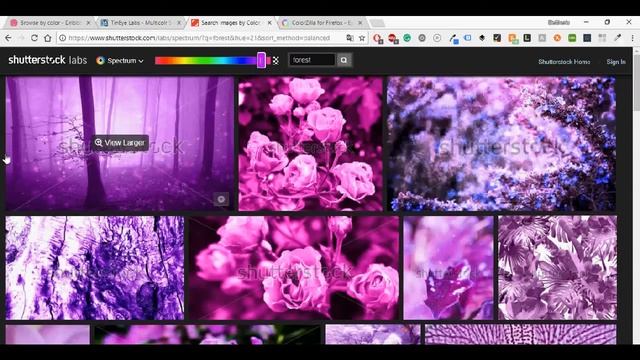Open the purple leaf close-up thumbnail

(448, 268)
